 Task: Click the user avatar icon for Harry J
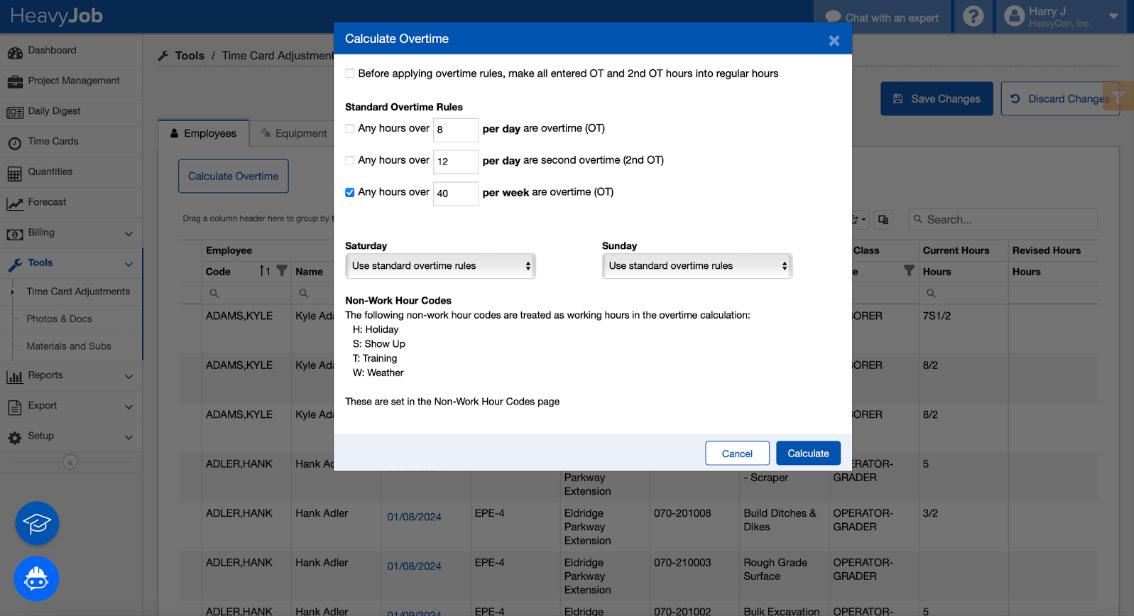(x=1014, y=16)
